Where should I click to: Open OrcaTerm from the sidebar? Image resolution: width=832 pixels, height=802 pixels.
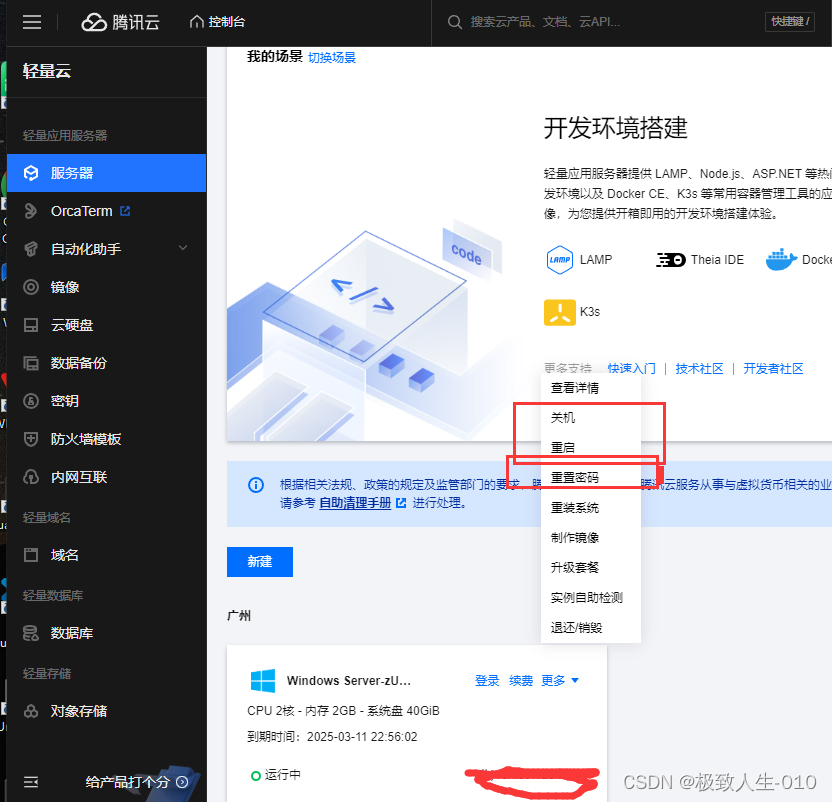tap(82, 211)
